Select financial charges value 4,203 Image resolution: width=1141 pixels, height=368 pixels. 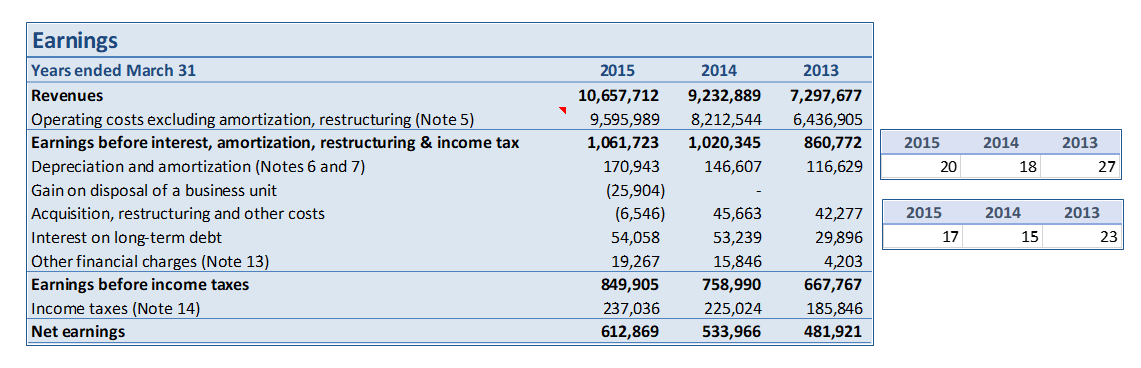click(844, 261)
